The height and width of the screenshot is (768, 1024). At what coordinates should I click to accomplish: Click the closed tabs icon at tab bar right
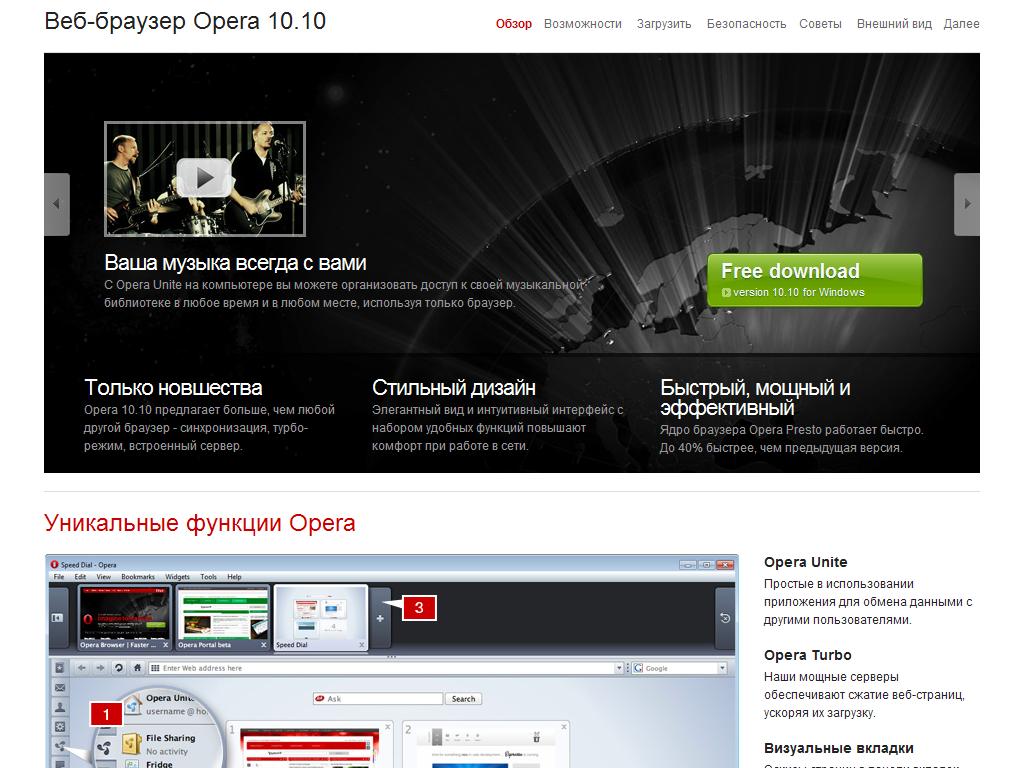pos(725,618)
